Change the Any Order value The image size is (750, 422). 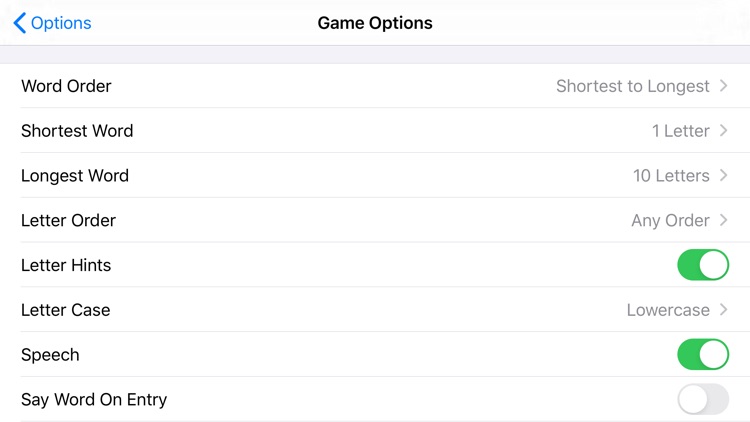(x=670, y=221)
